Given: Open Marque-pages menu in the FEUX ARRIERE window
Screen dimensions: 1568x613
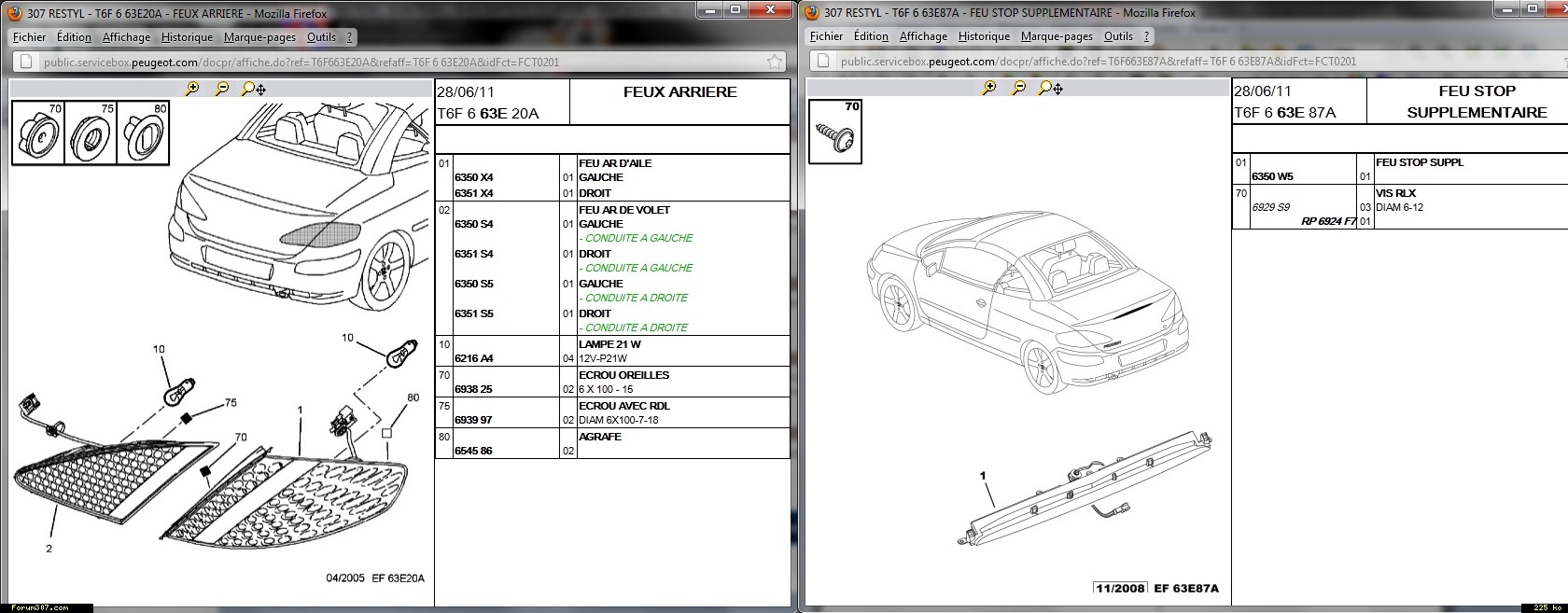Looking at the screenshot, I should point(259,37).
